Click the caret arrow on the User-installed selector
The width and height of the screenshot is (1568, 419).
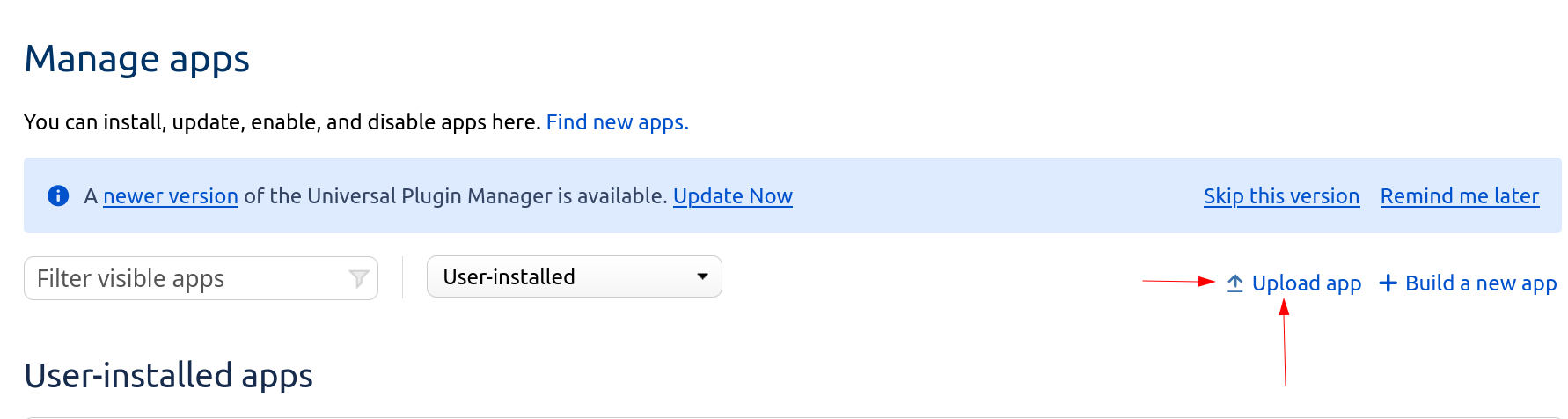tap(702, 277)
